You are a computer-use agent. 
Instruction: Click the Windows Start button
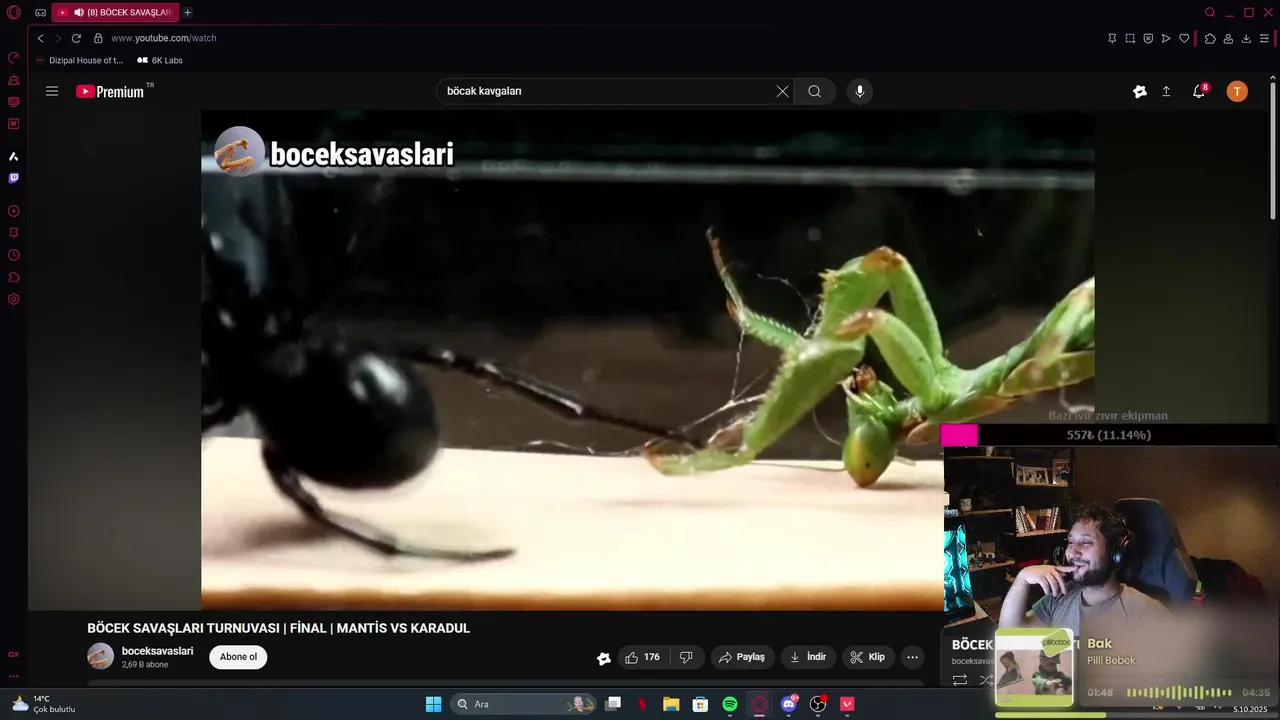click(x=433, y=704)
